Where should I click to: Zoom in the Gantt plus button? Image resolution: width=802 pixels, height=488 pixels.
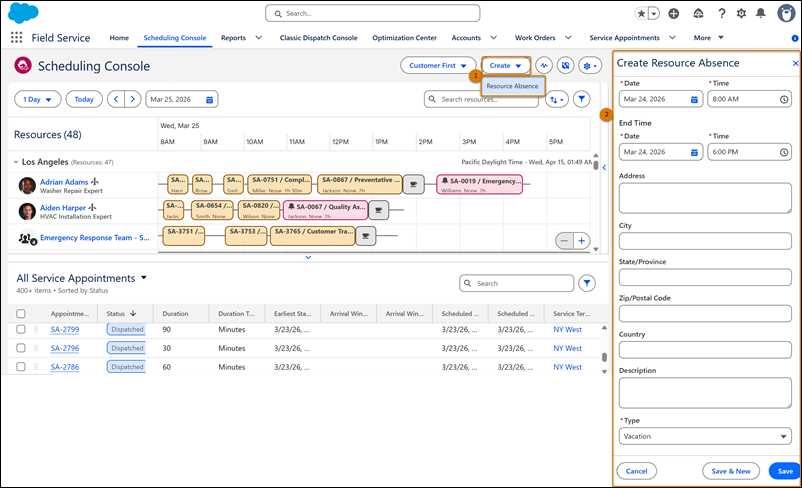coord(582,240)
